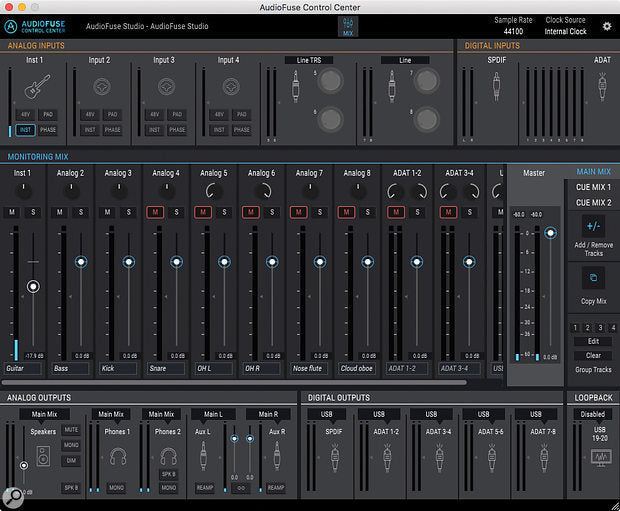This screenshot has width=620, height=511.
Task: Click the Analog 5 pan knob
Action: coord(214,191)
